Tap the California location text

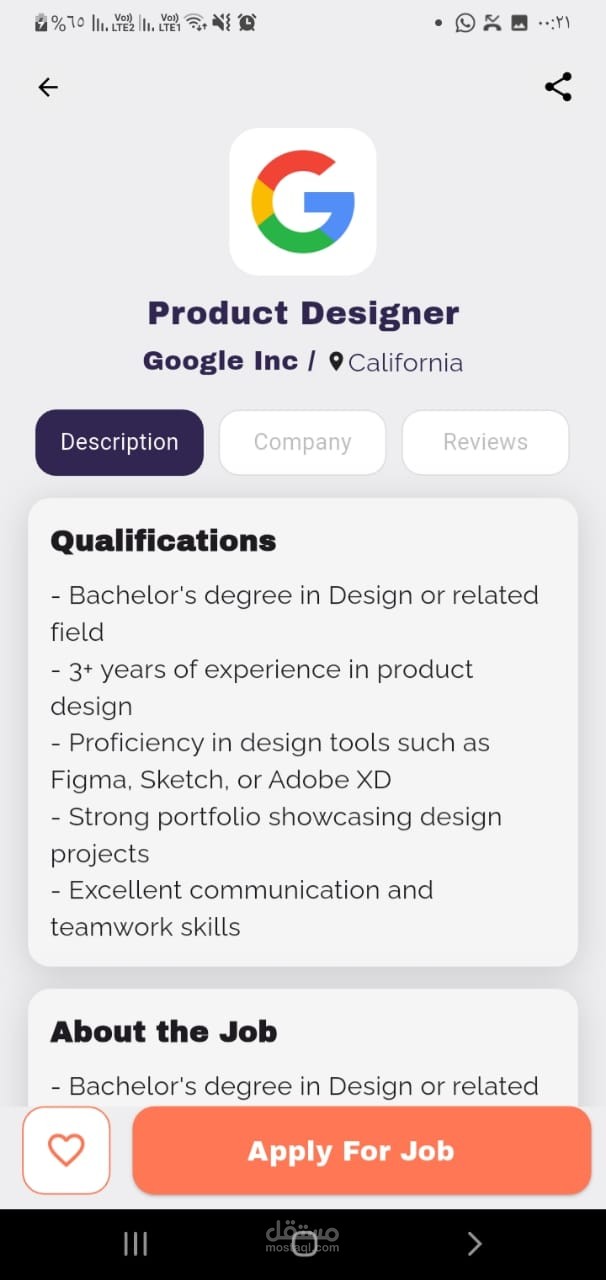[405, 363]
